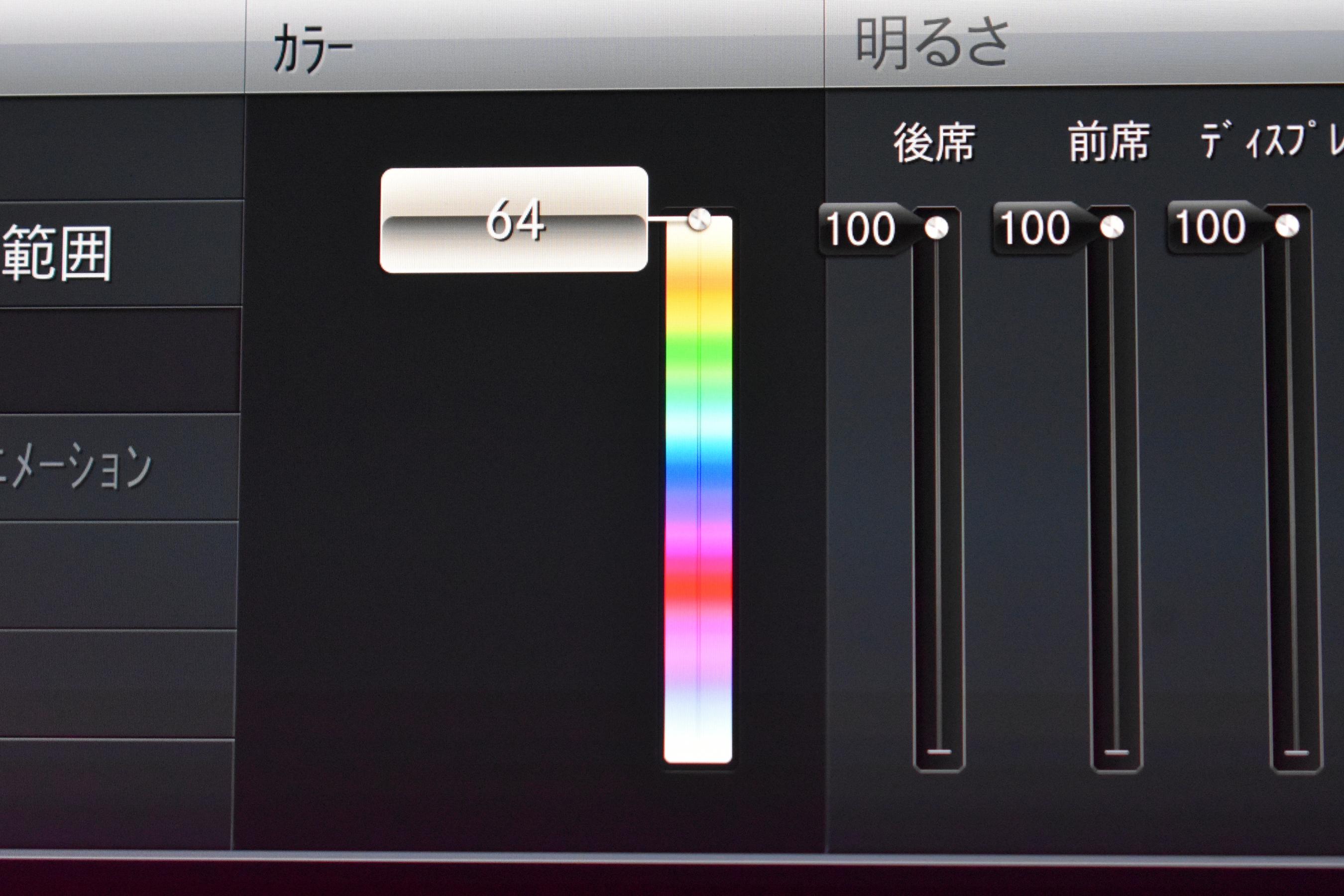Select the 明るさ header tab
Image resolution: width=1344 pixels, height=896 pixels.
click(x=932, y=44)
